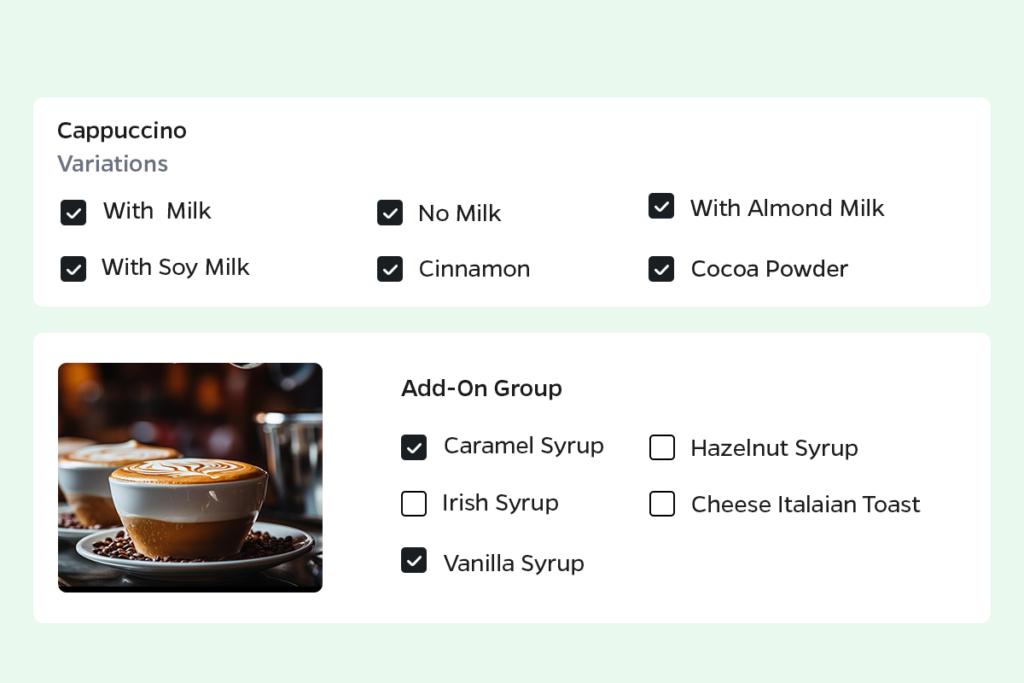Uncheck the Caramel Syrup add-on
Viewport: 1024px width, 683px height.
[413, 447]
